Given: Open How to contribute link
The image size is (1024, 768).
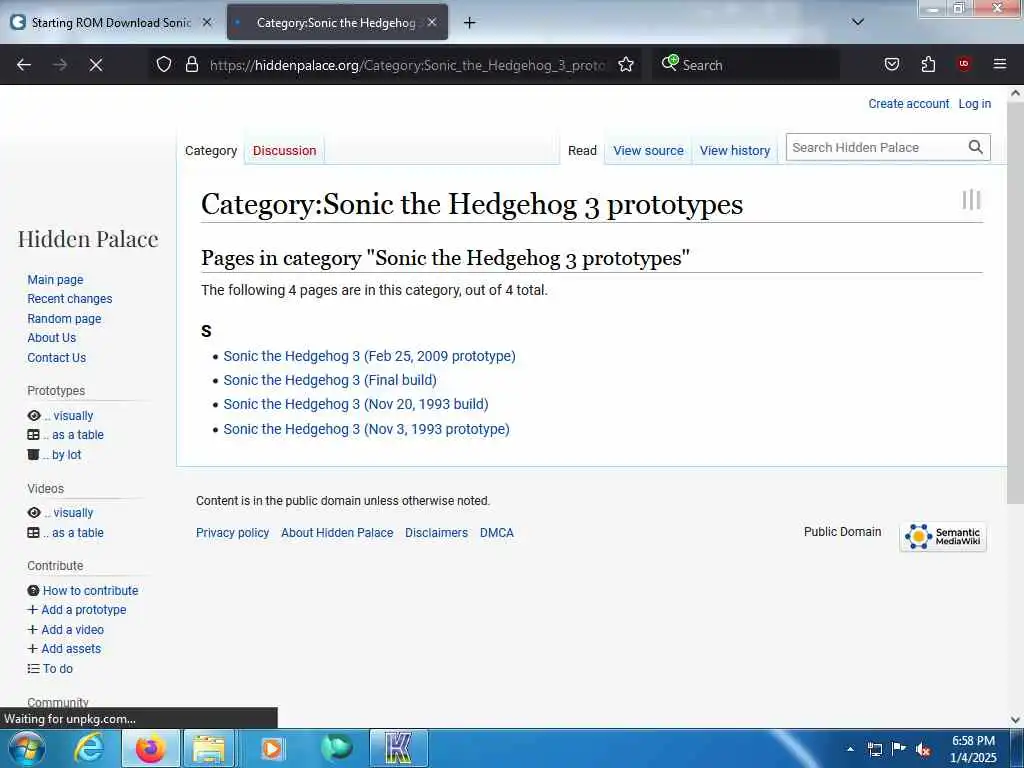Looking at the screenshot, I should (91, 590).
